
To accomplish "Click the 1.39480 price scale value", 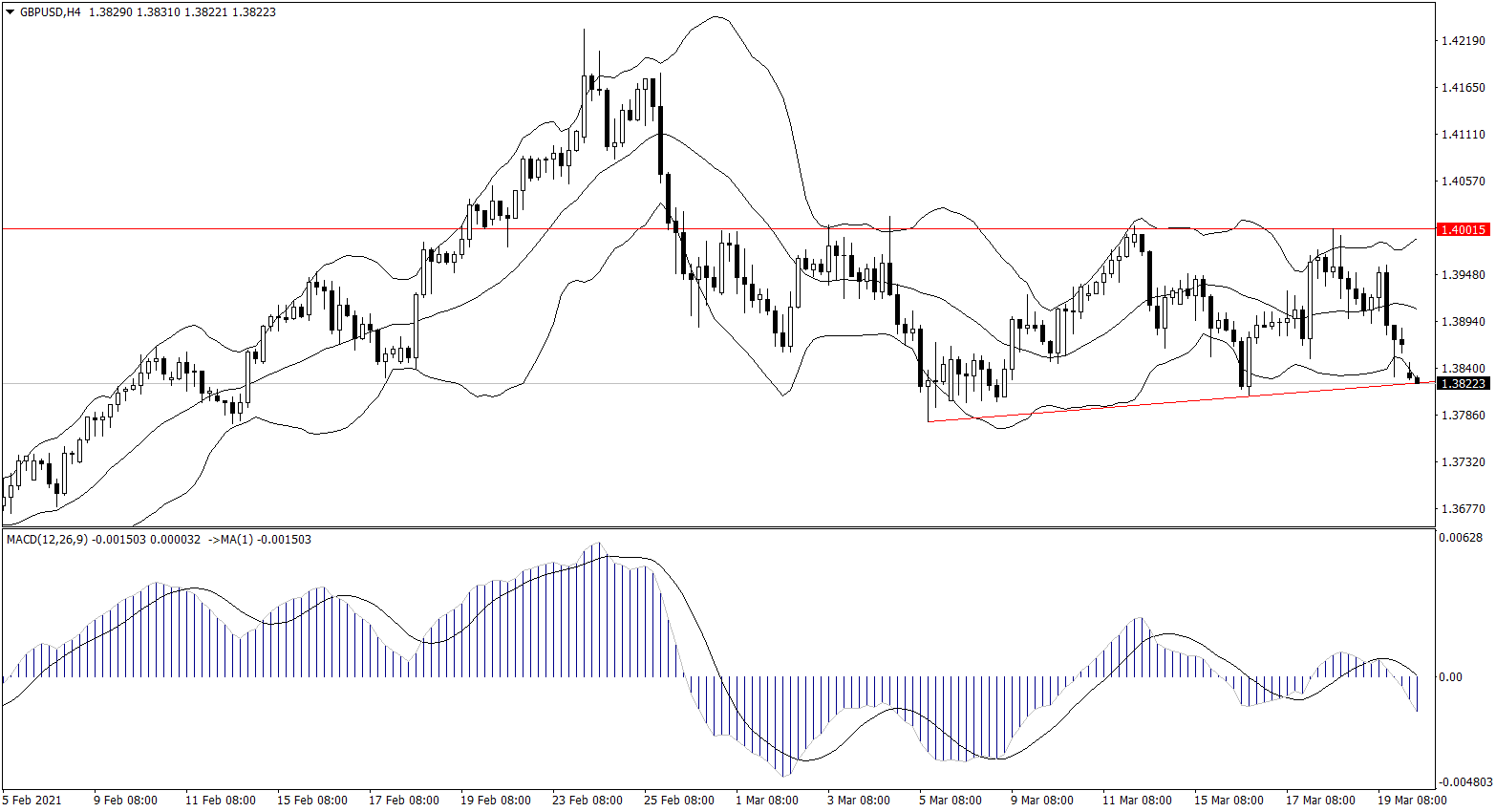I will pyautogui.click(x=1462, y=275).
